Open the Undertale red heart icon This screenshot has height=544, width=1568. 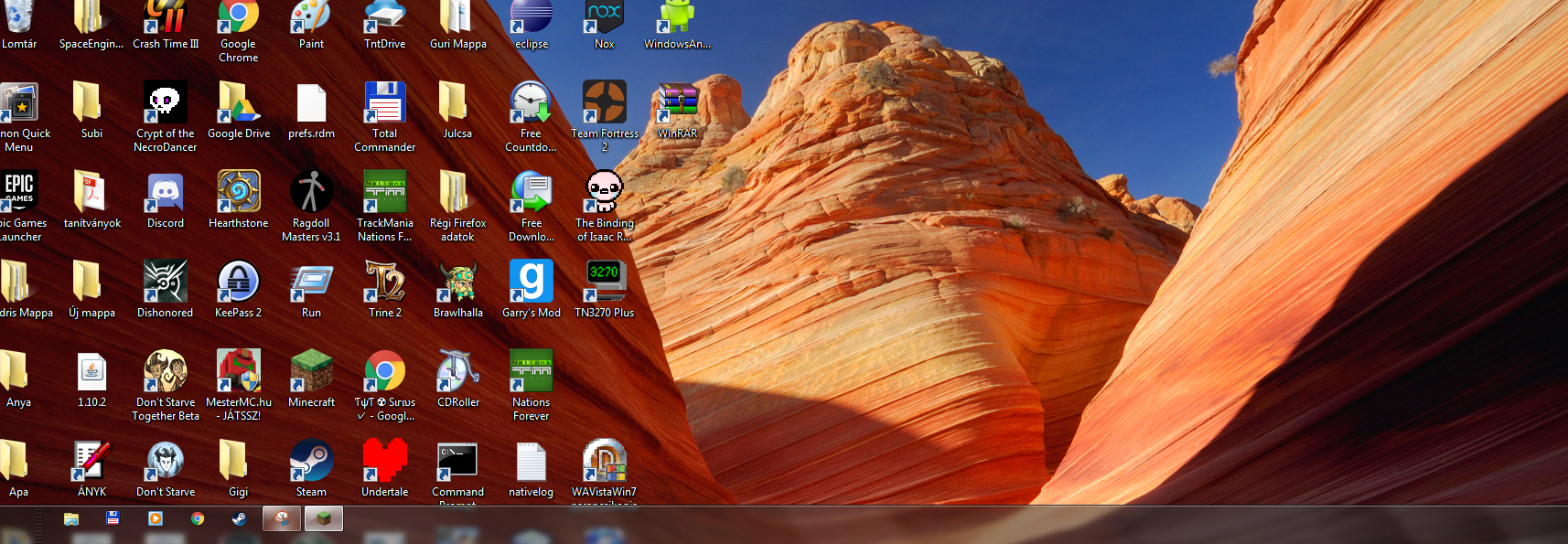(385, 462)
